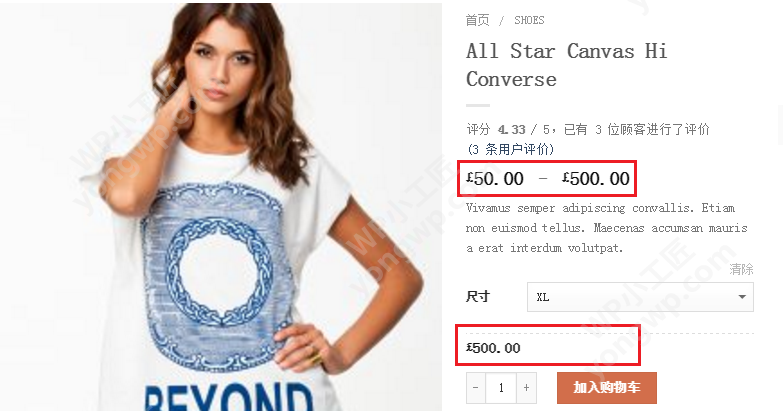The width and height of the screenshot is (783, 411).
Task: Click the product model image
Action: pyautogui.click(x=221, y=206)
